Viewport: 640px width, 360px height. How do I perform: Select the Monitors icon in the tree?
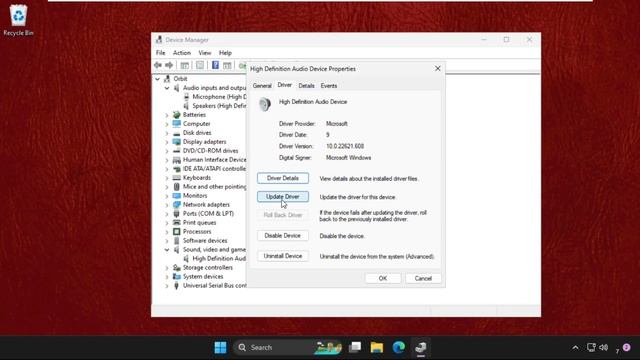176,196
